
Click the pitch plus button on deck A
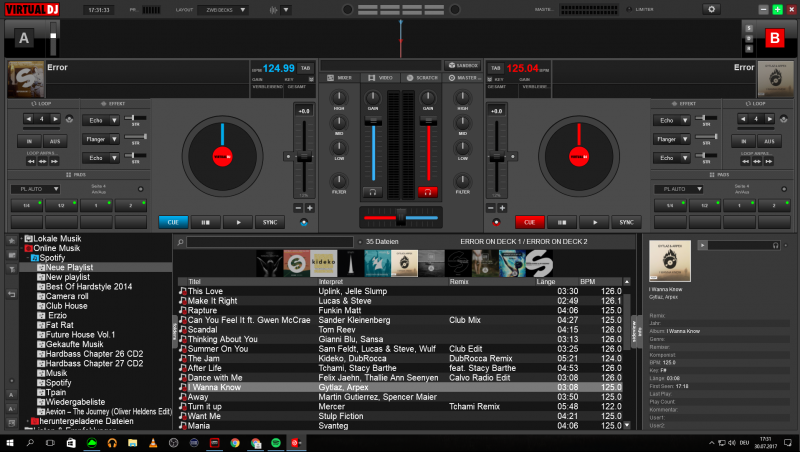tap(310, 208)
